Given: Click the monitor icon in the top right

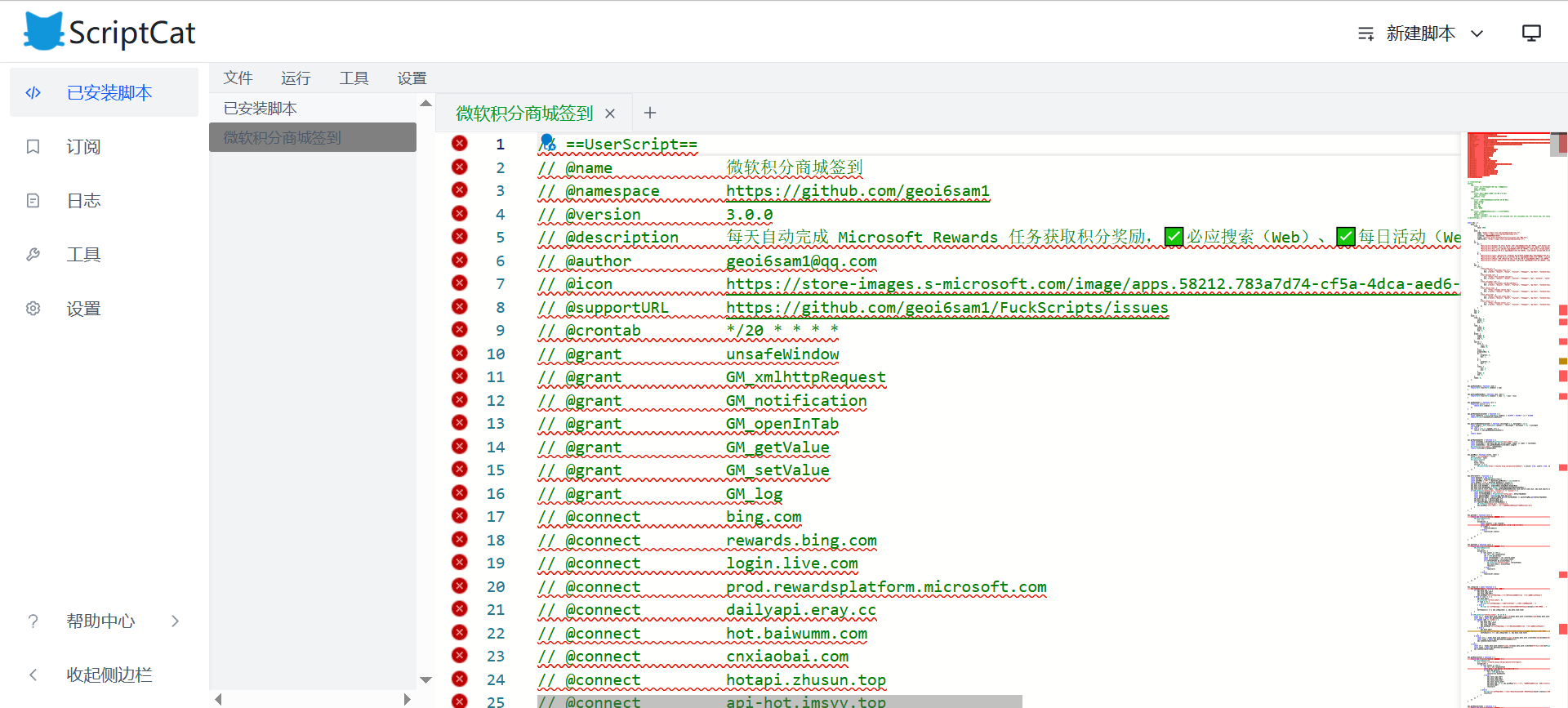Looking at the screenshot, I should [1531, 33].
